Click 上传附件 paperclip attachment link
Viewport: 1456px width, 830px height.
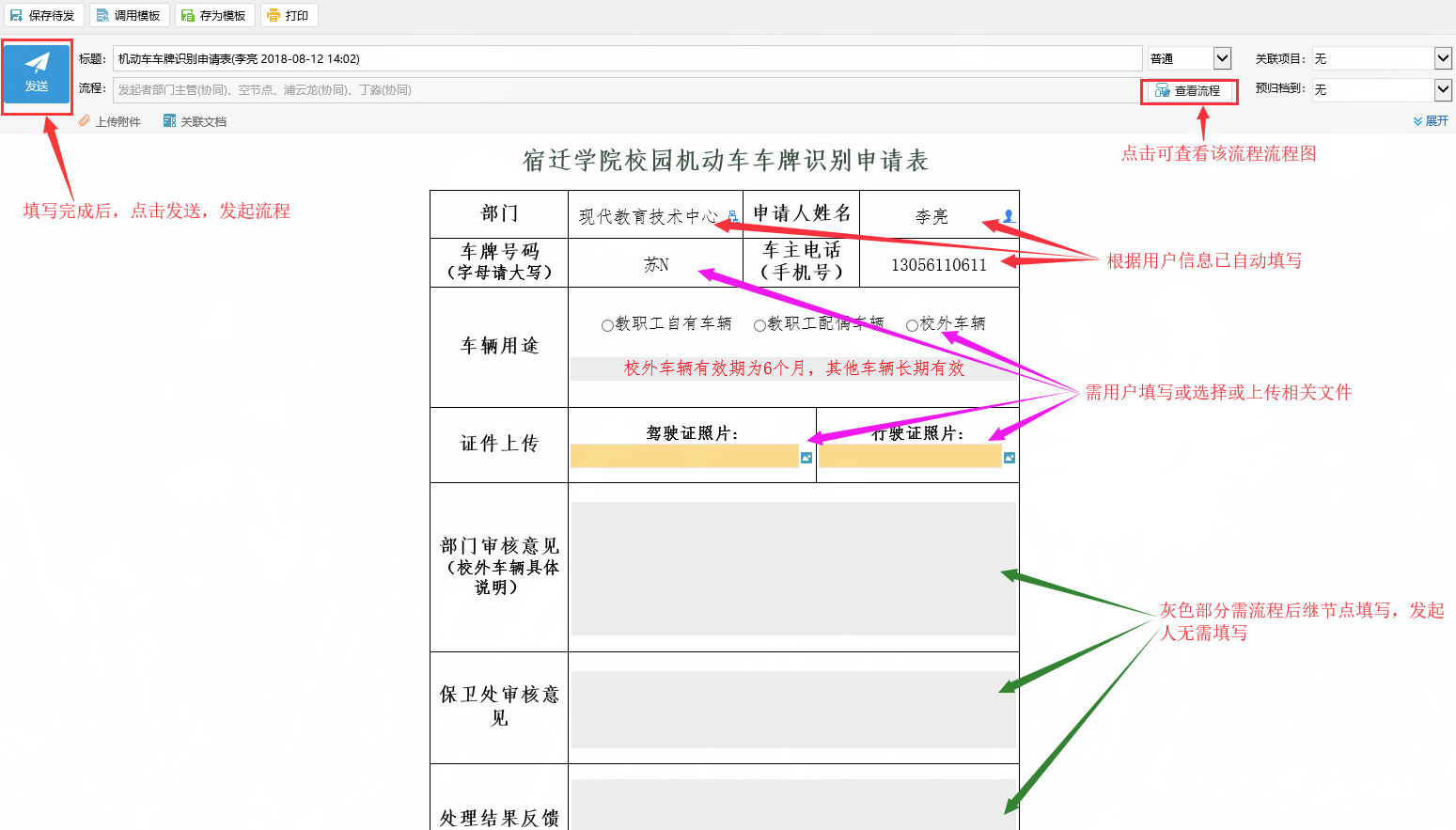[110, 121]
